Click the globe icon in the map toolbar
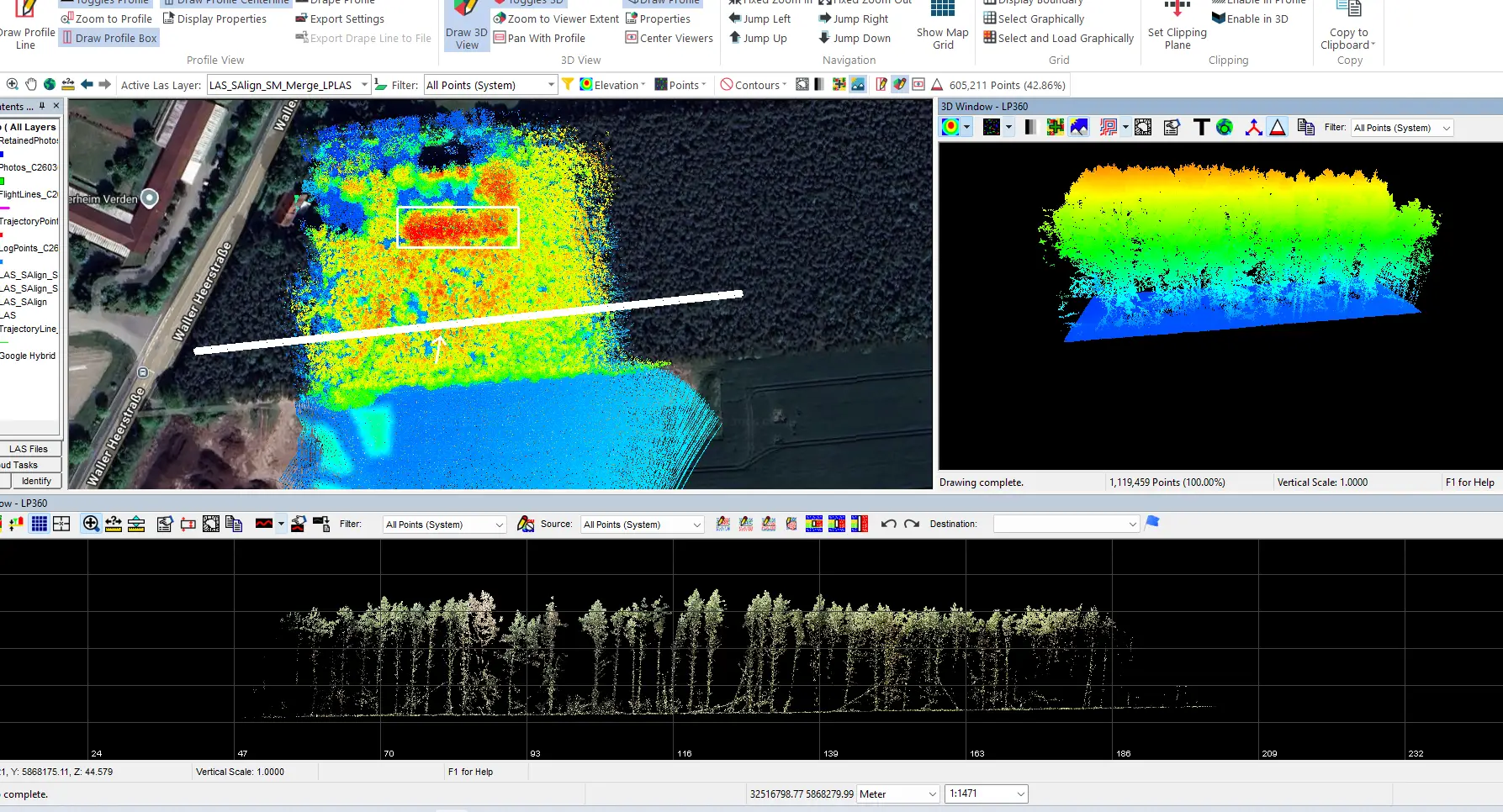This screenshot has height=812, width=1503. coord(50,84)
